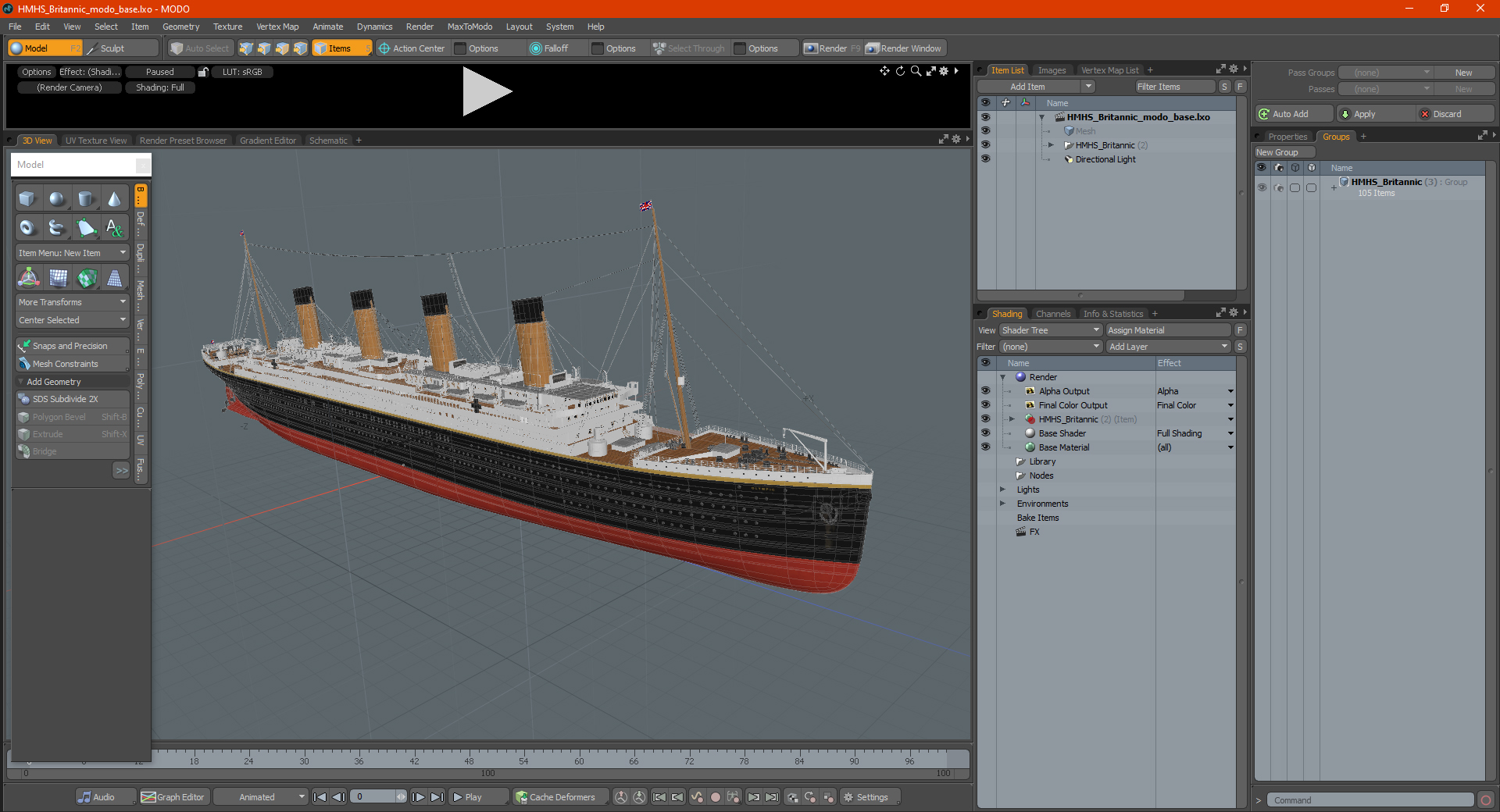1500x812 pixels.
Task: Switch to Schematic tab
Action: (x=328, y=141)
